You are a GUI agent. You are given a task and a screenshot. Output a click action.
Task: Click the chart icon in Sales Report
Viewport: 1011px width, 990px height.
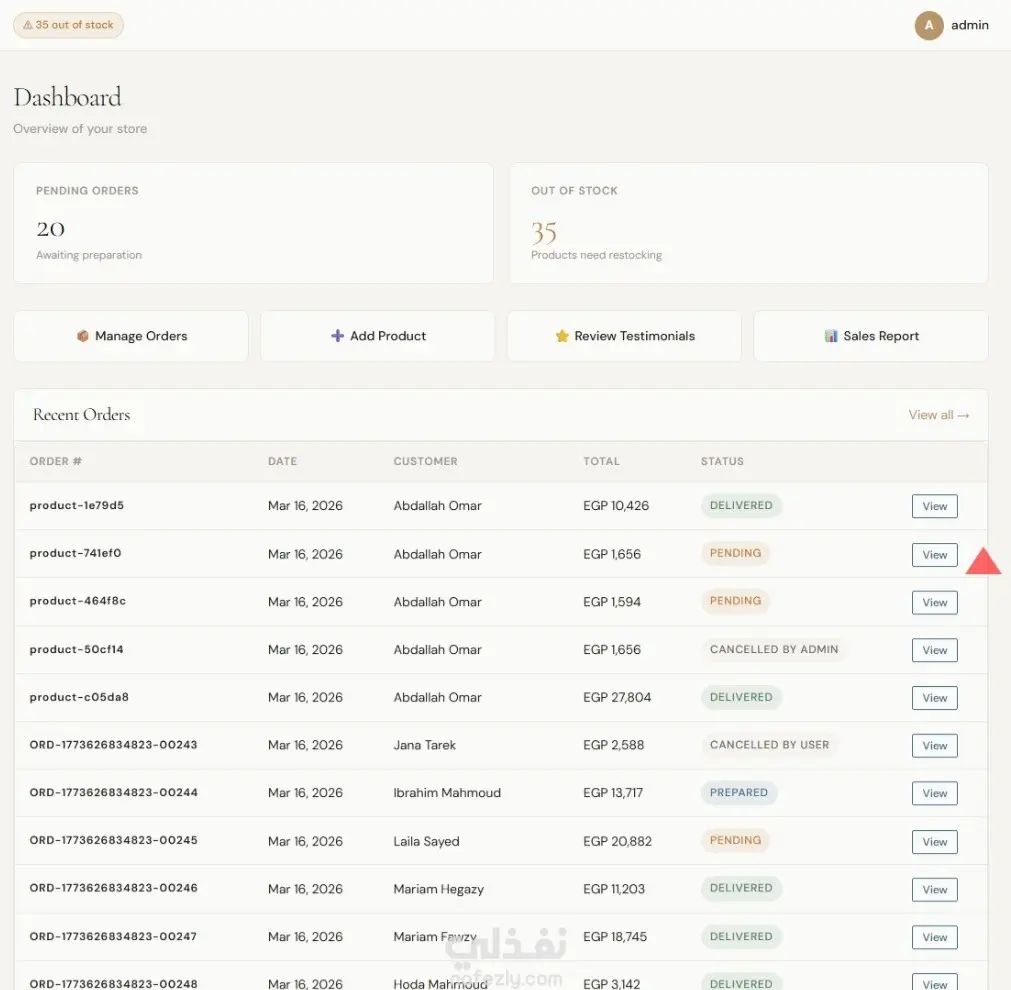pos(831,336)
